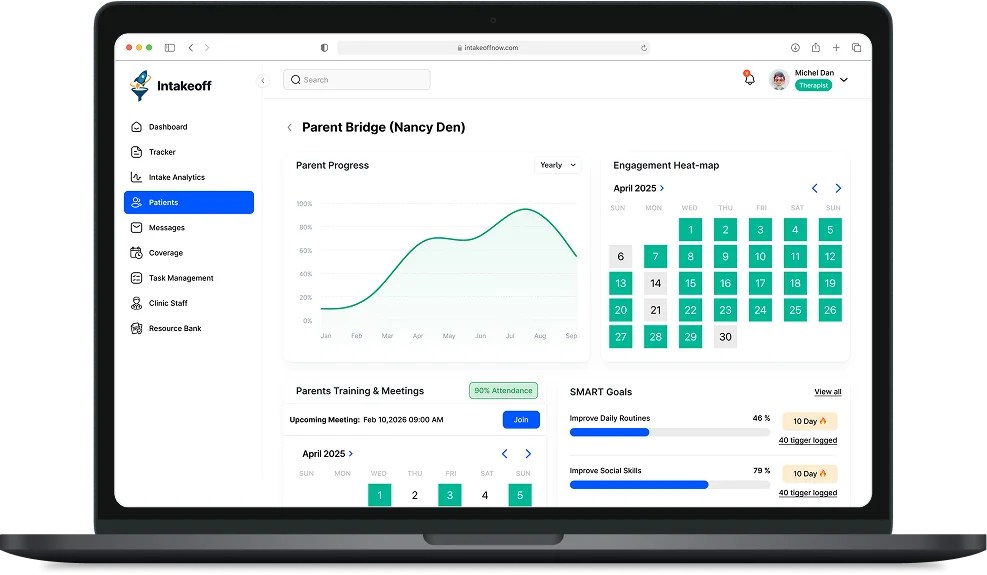Focus the Search input field
Viewport: 987px width, 575px height.
coord(357,80)
